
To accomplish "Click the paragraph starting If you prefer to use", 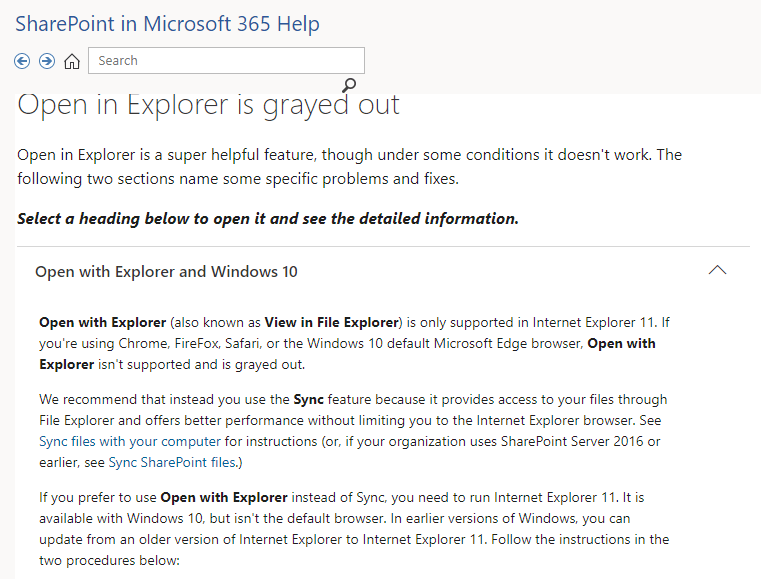I will point(354,529).
